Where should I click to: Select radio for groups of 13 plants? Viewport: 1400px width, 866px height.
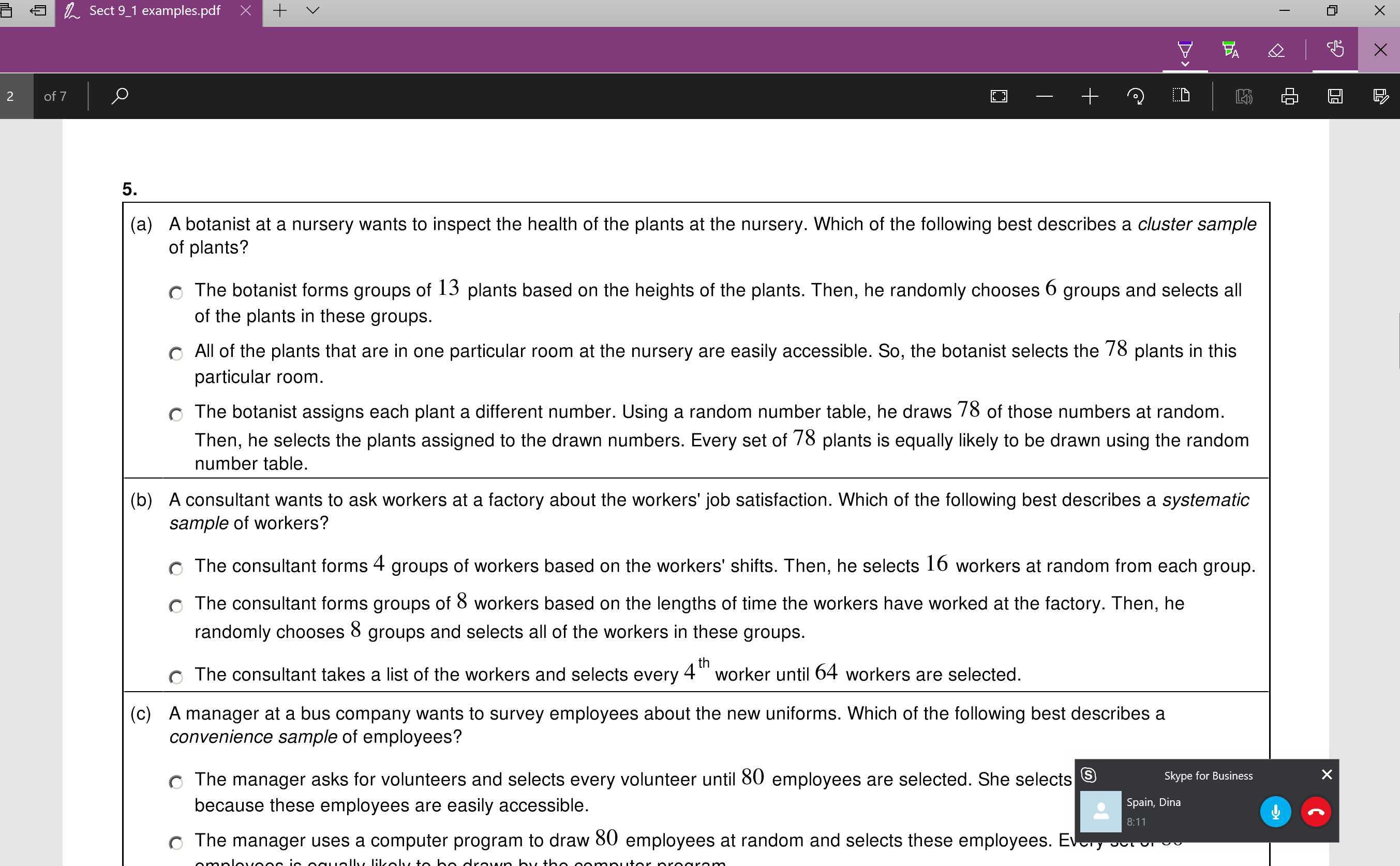click(x=176, y=293)
